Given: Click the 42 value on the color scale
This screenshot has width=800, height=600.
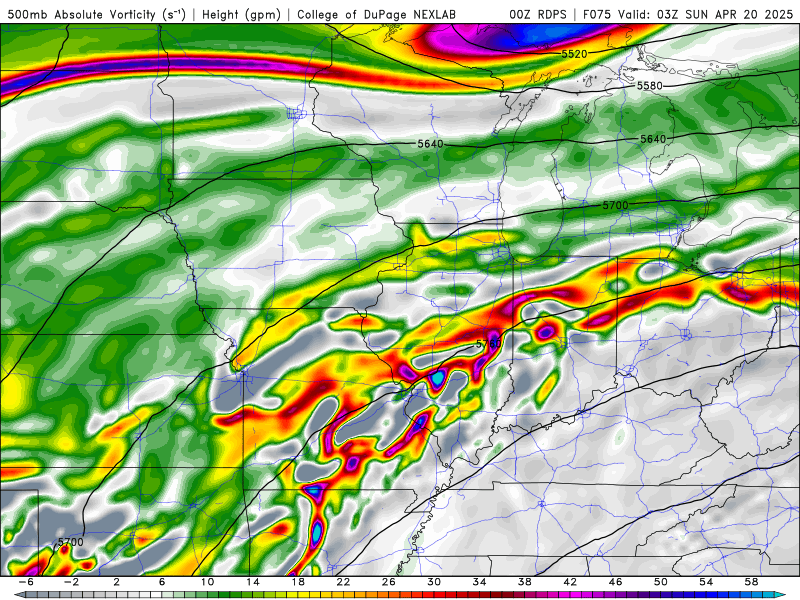Looking at the screenshot, I should pyautogui.click(x=570, y=582).
